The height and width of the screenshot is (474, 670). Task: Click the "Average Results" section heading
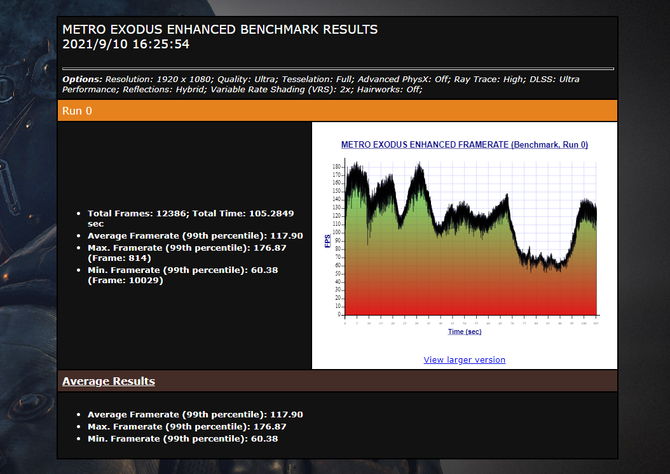(x=108, y=381)
